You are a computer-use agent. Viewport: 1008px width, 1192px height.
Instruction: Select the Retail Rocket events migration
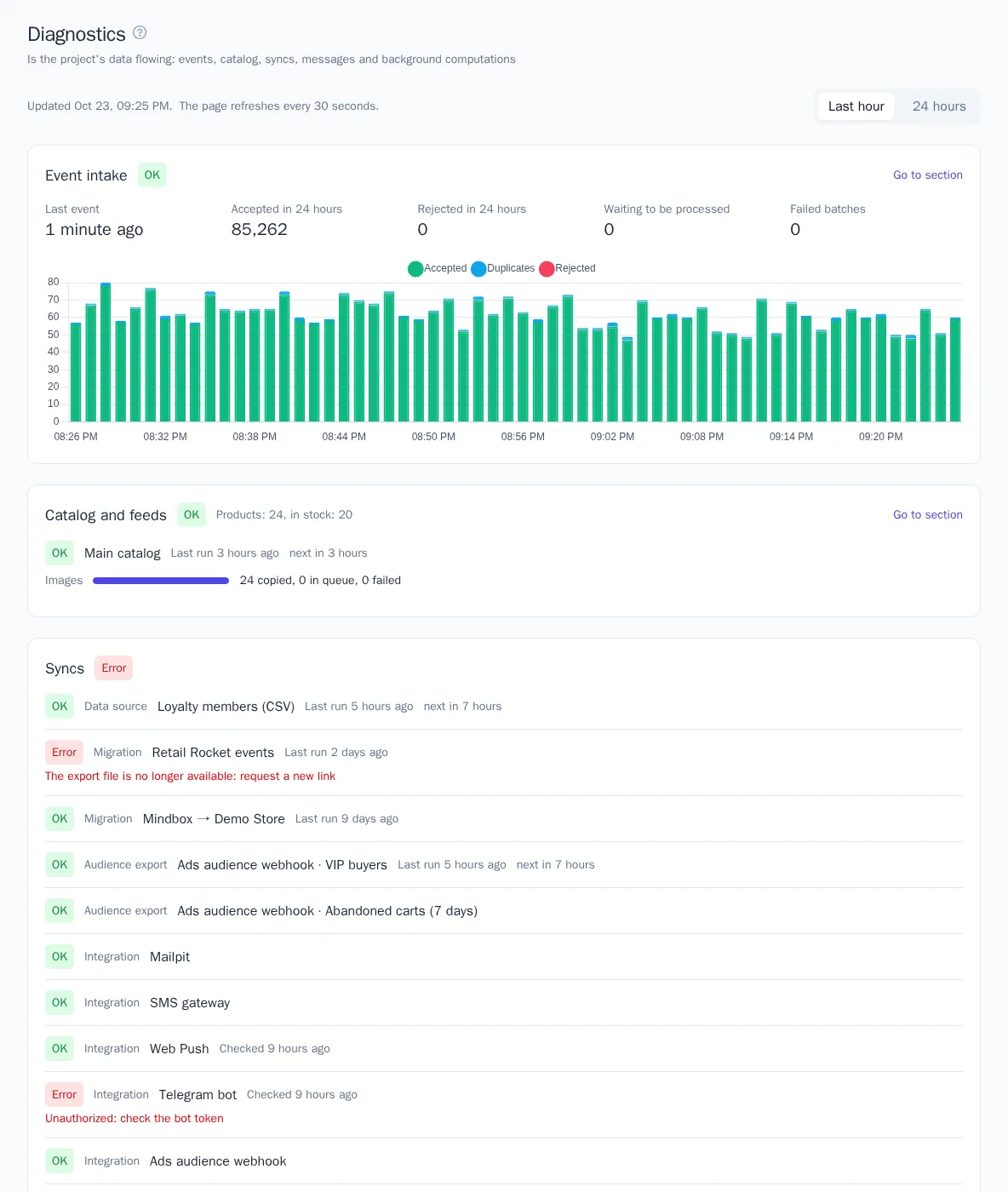(213, 752)
